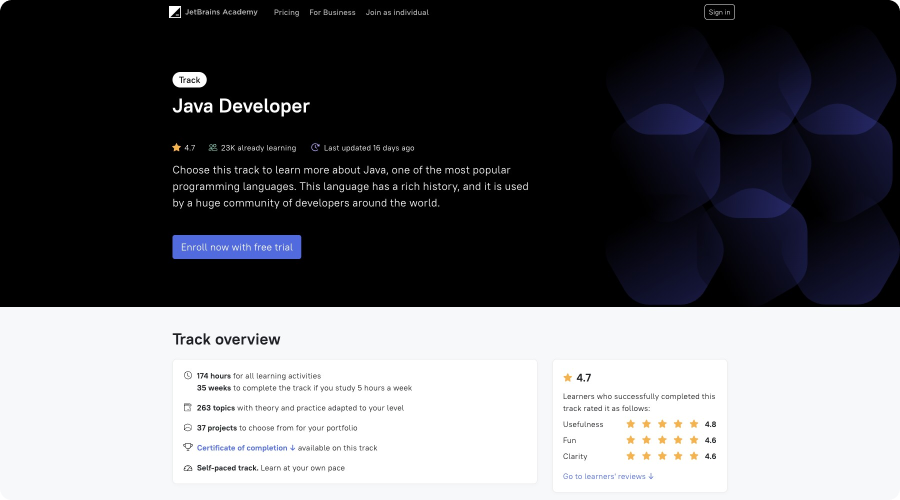This screenshot has width=900, height=500.
Task: Click the '37 projects' text
Action: point(217,428)
